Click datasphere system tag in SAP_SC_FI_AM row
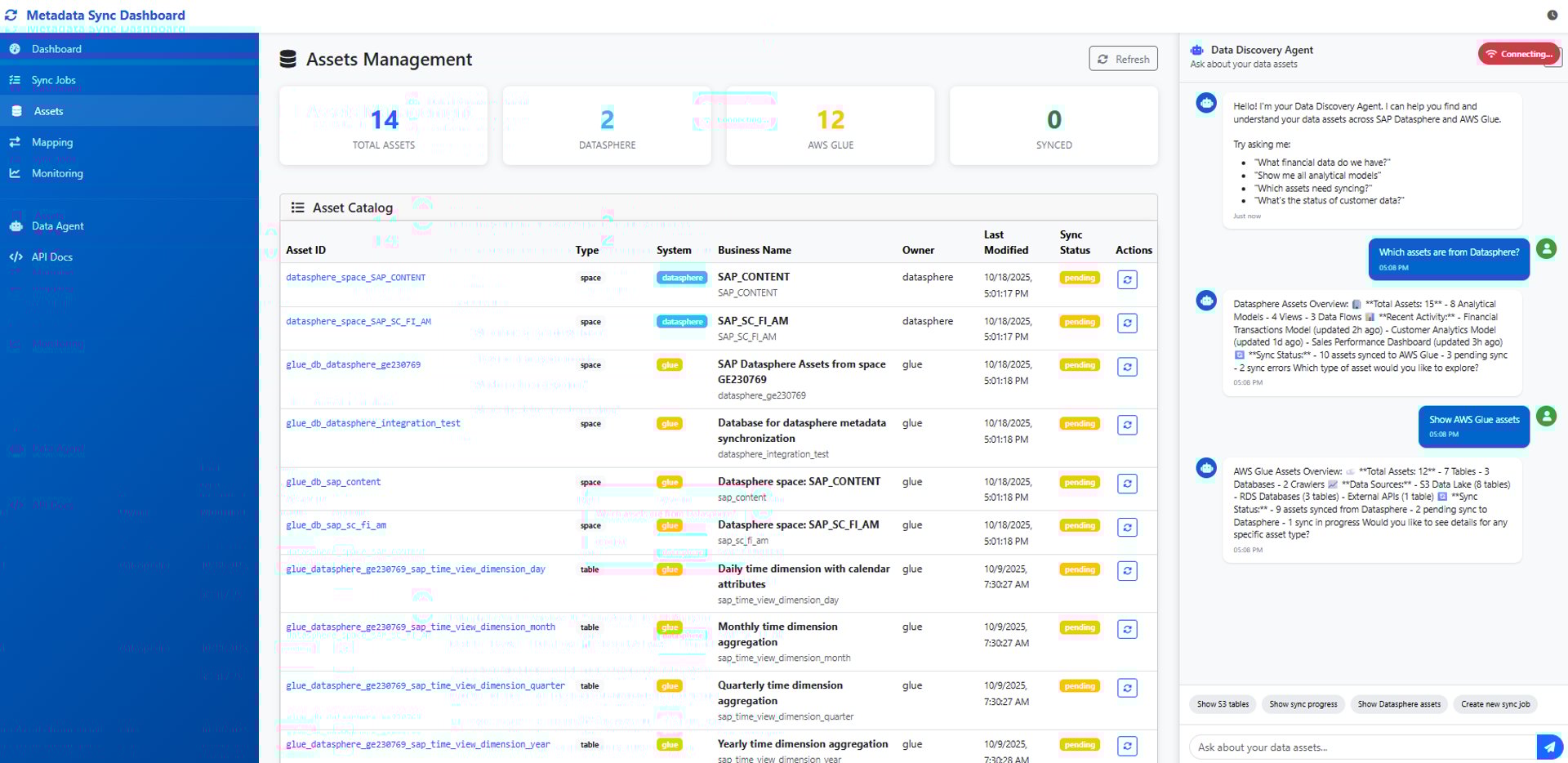This screenshot has height=763, width=1568. (682, 322)
